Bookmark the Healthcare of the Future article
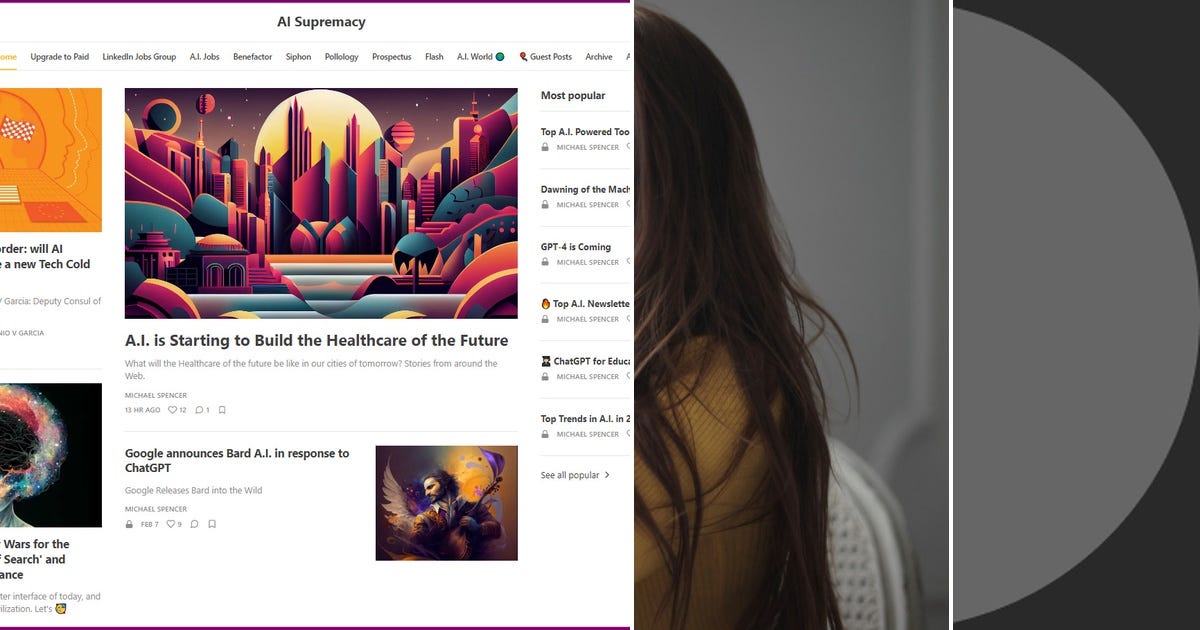Screen dimensions: 1200x630 pyautogui.click(x=222, y=410)
